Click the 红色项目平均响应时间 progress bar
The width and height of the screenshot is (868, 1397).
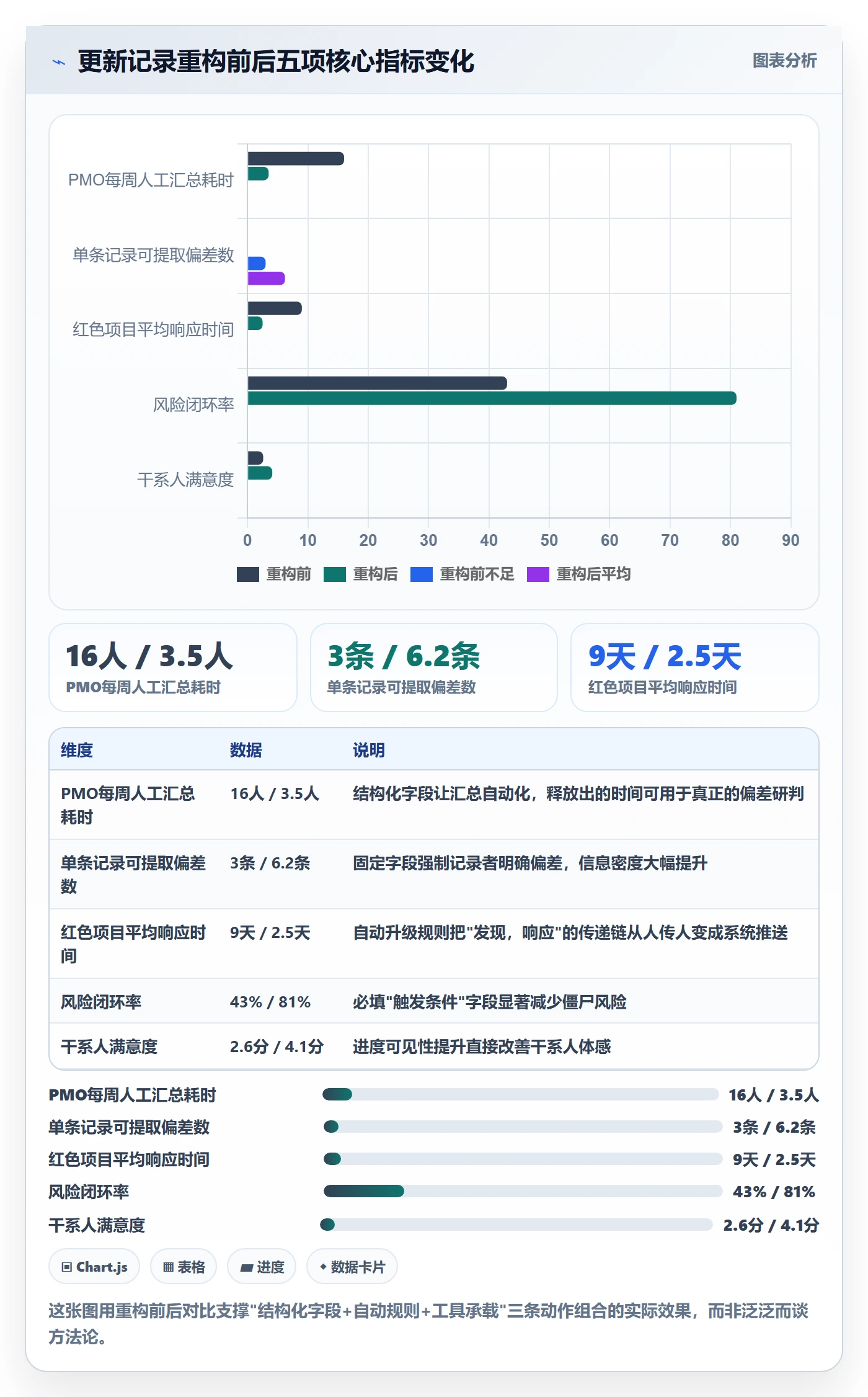tap(523, 1159)
